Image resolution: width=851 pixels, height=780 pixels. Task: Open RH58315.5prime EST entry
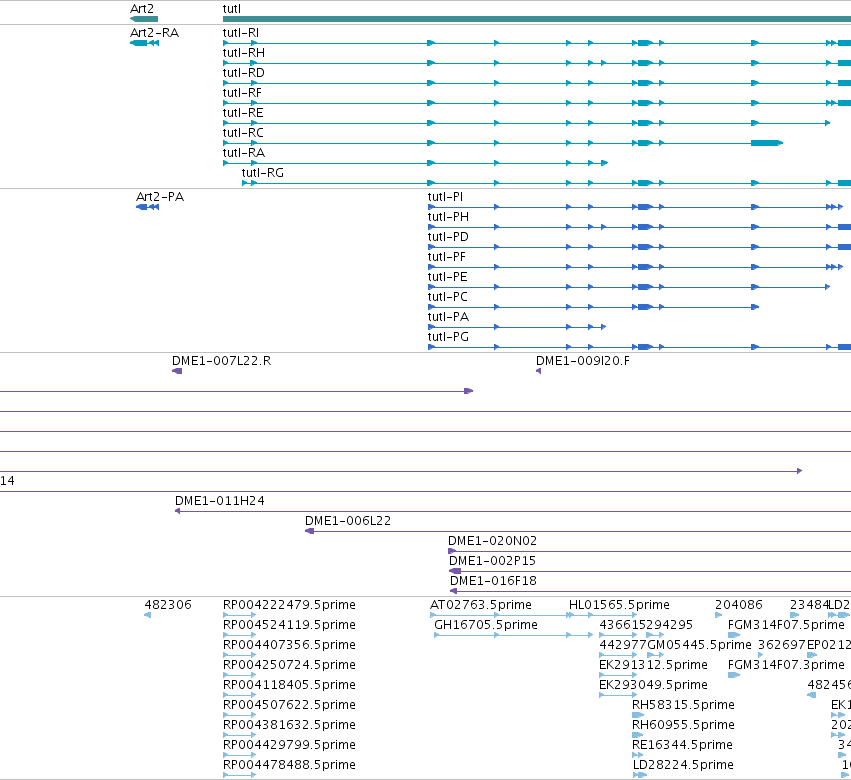(683, 705)
